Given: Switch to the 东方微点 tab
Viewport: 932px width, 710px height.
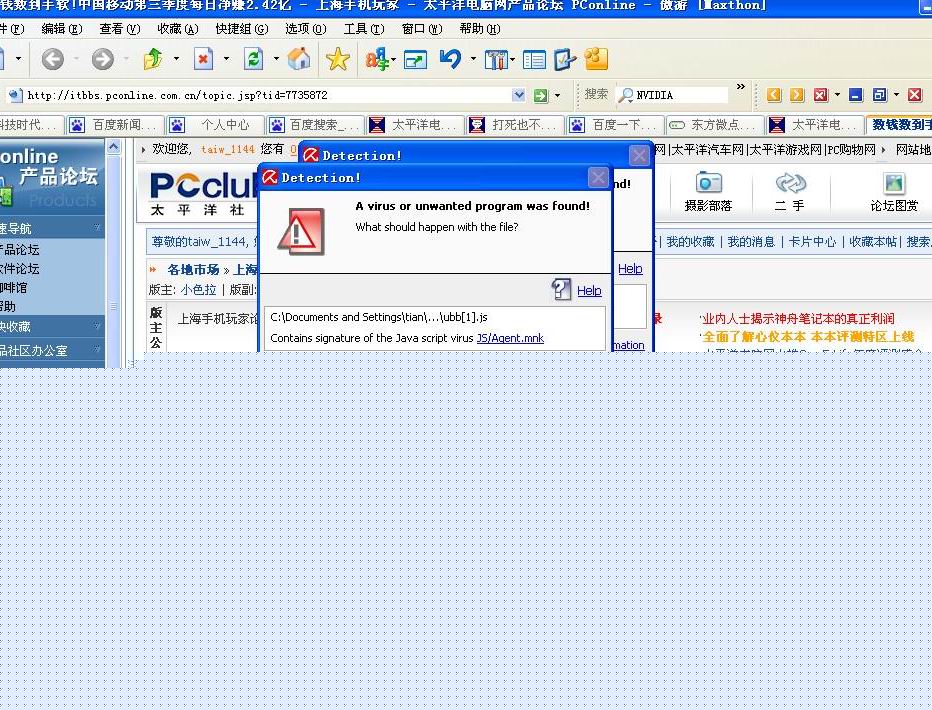Looking at the screenshot, I should pyautogui.click(x=714, y=125).
